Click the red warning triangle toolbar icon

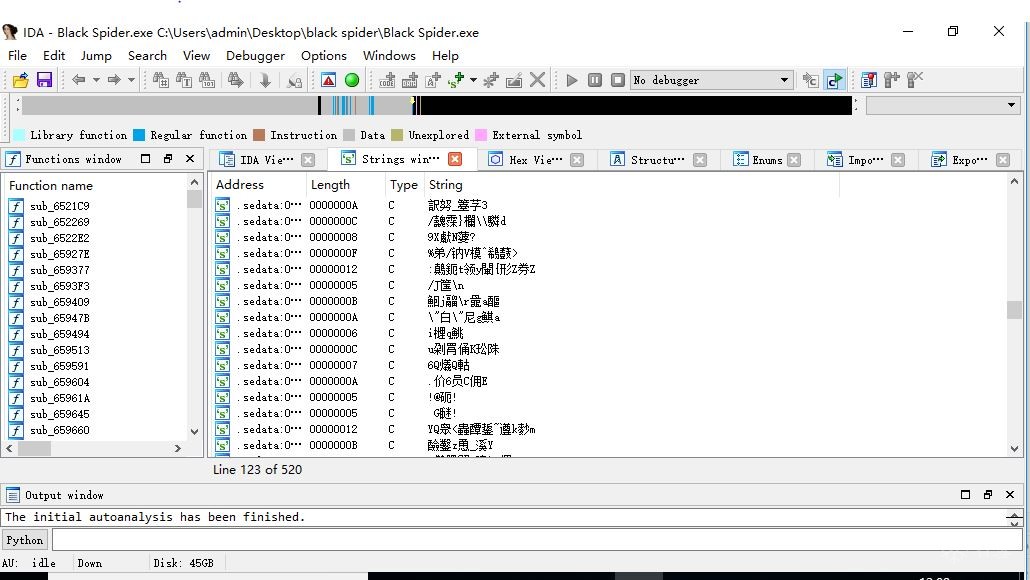[328, 80]
